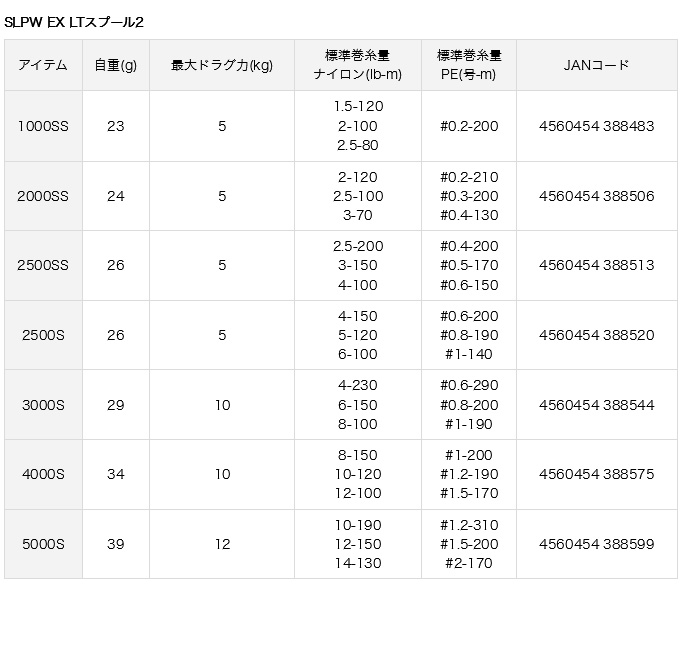This screenshot has width=680, height=666.
Task: Click nylon value 3-150
Action: (x=358, y=265)
